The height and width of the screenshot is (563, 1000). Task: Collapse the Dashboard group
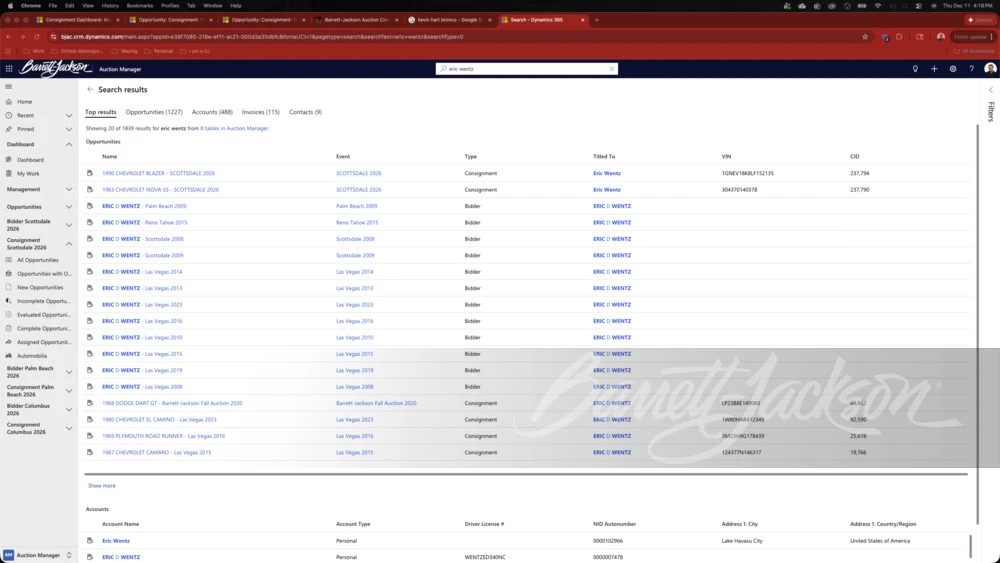(x=69, y=145)
